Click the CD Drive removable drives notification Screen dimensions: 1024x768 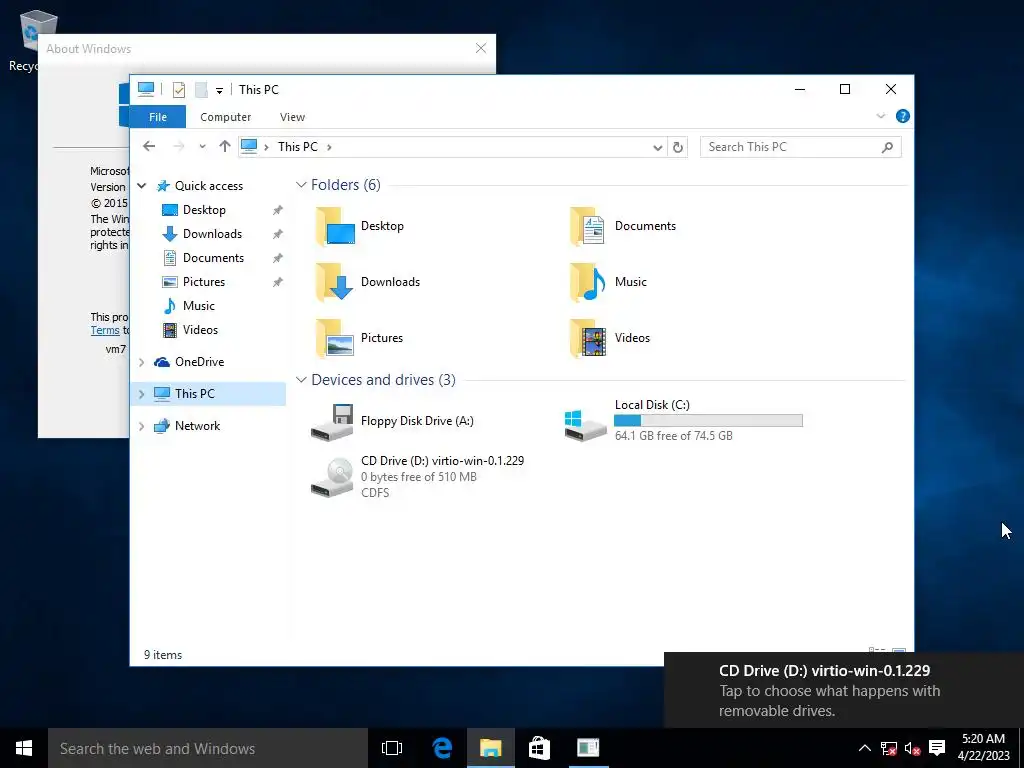click(844, 690)
